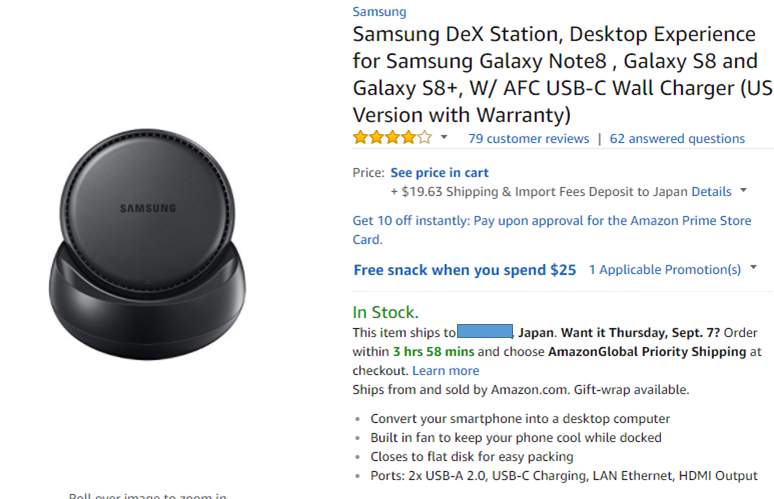
Task: Click 1 Applicable Promotion(s) link
Action: (665, 269)
